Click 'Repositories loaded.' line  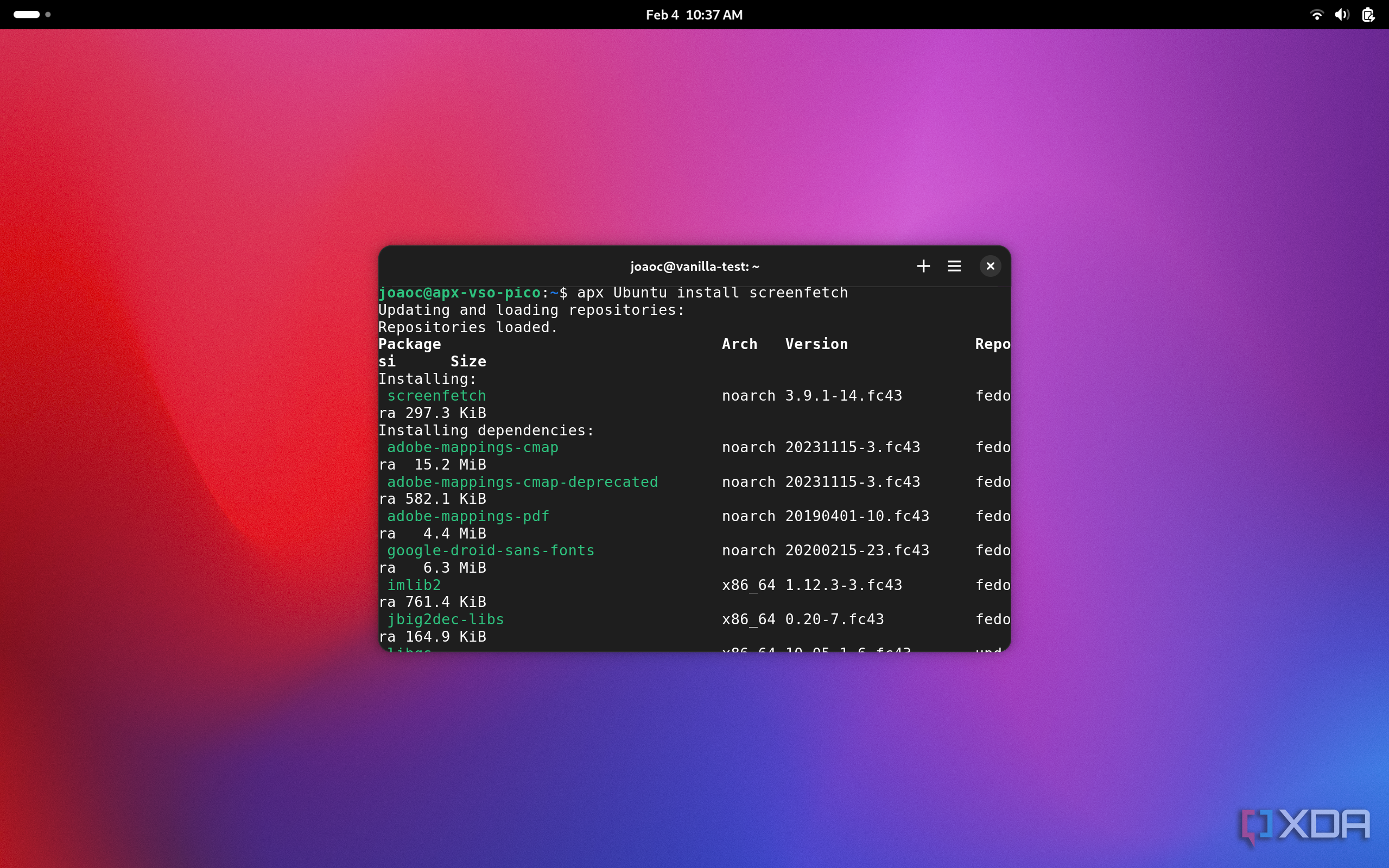click(x=468, y=327)
